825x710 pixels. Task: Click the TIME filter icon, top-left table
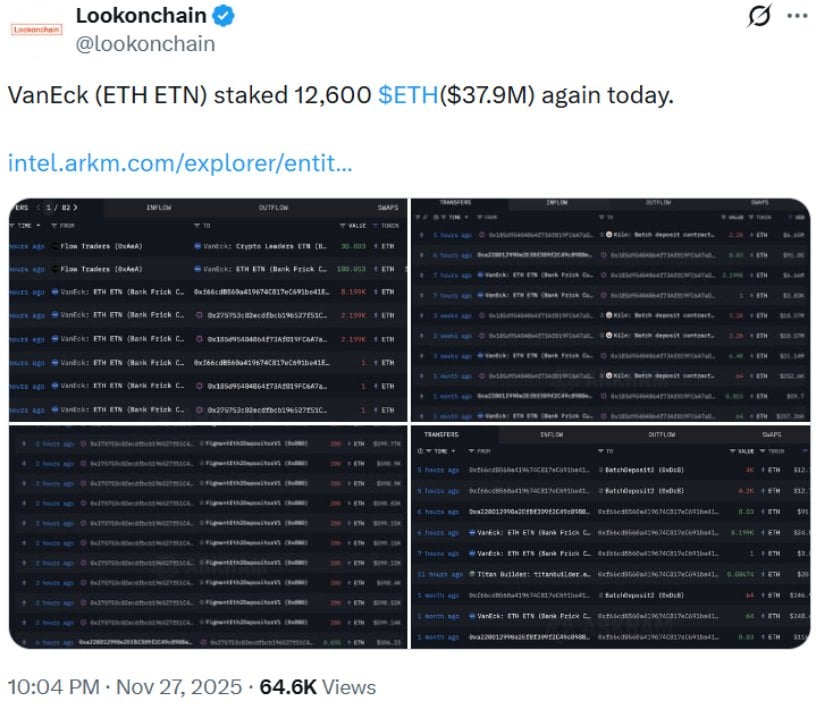pos(12,225)
